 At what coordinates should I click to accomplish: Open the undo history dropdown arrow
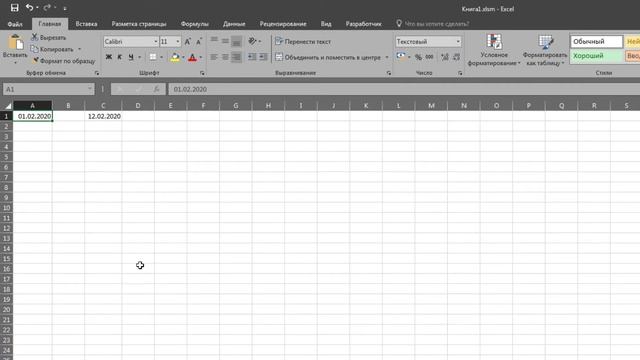point(37,8)
